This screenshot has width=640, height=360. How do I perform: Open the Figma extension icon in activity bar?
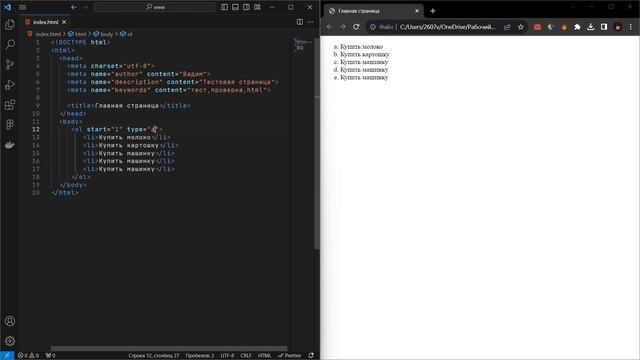pos(10,124)
